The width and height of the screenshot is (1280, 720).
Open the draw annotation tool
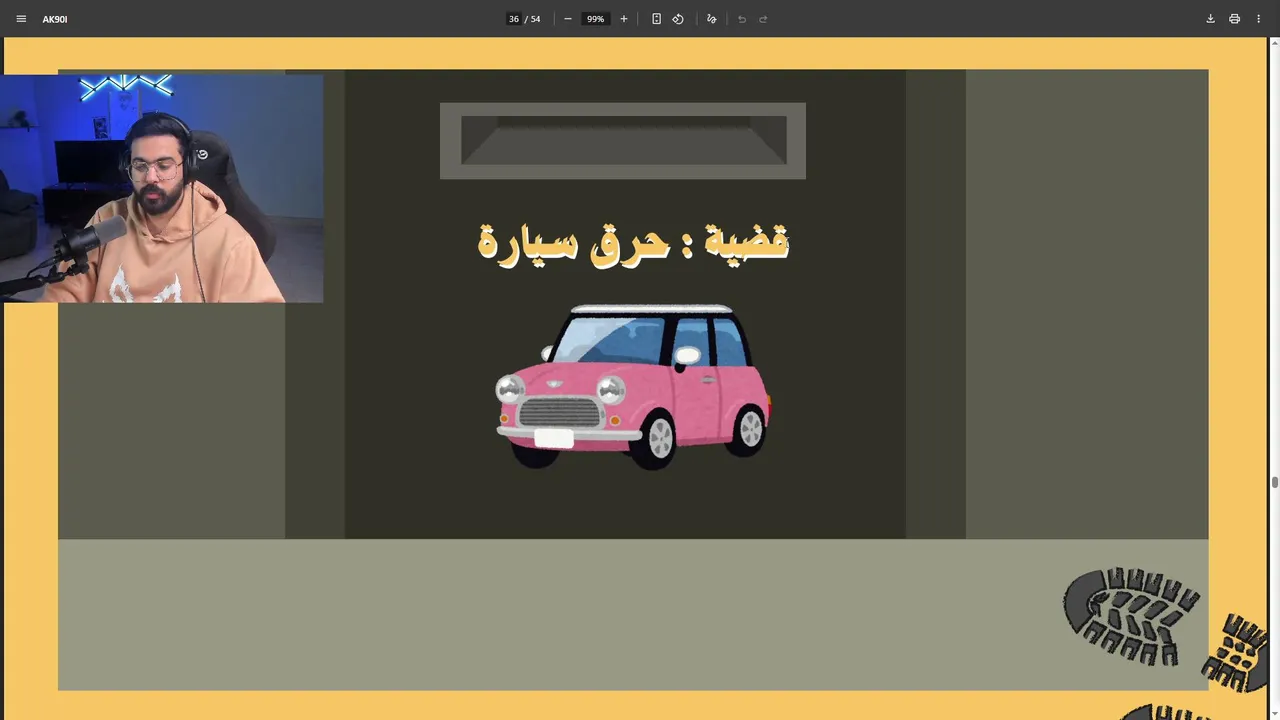711,19
